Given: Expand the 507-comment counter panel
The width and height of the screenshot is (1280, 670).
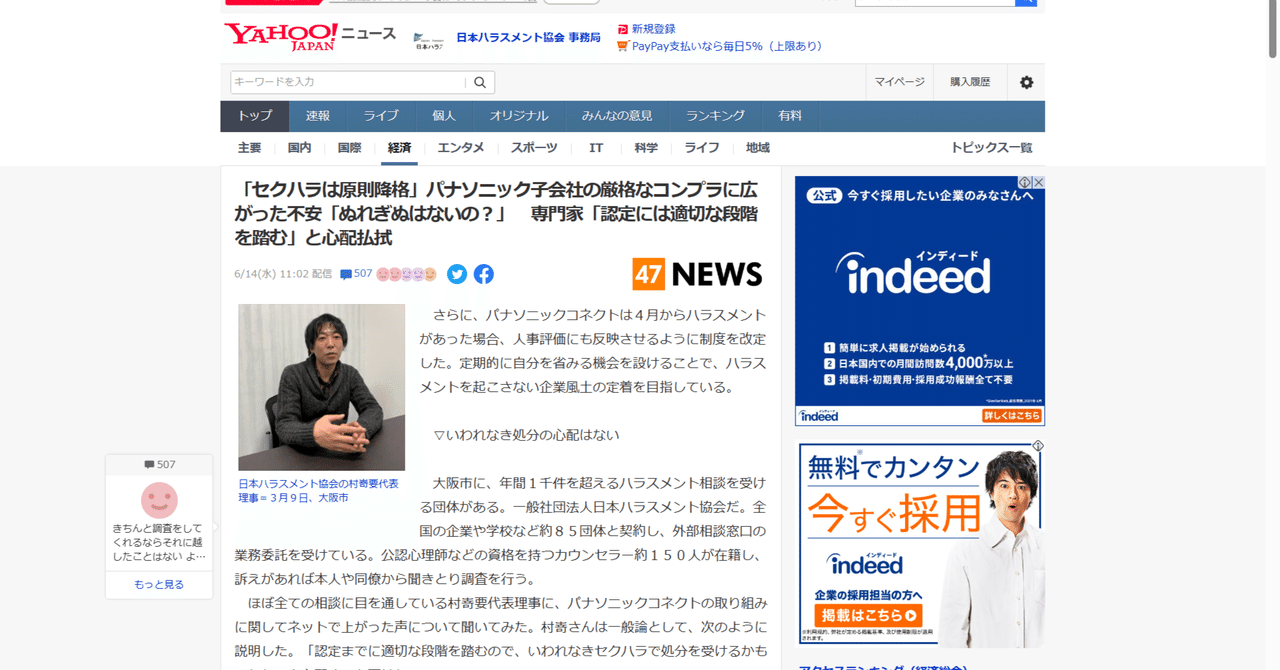Looking at the screenshot, I should click(158, 464).
